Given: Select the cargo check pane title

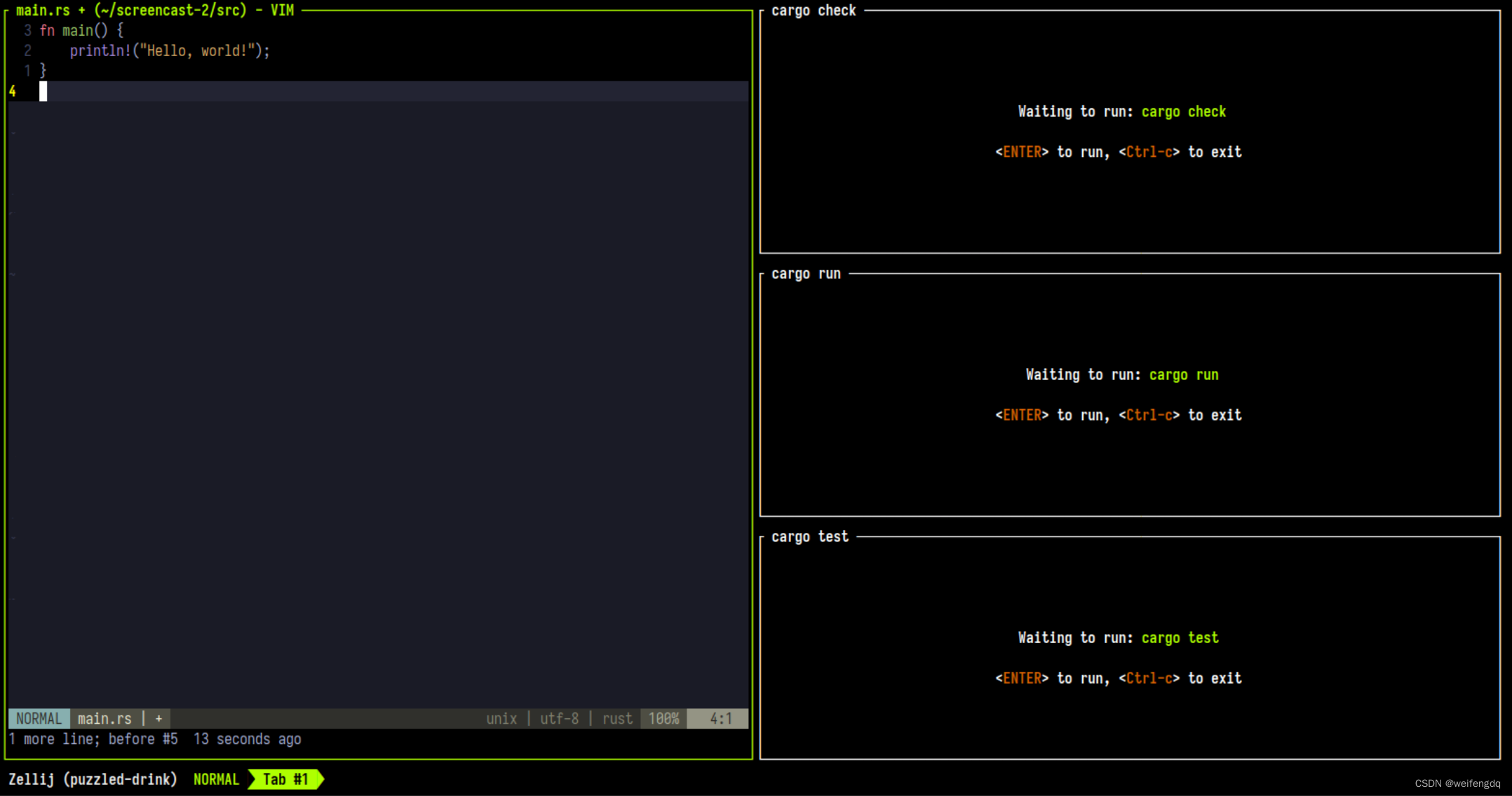Looking at the screenshot, I should (x=814, y=10).
